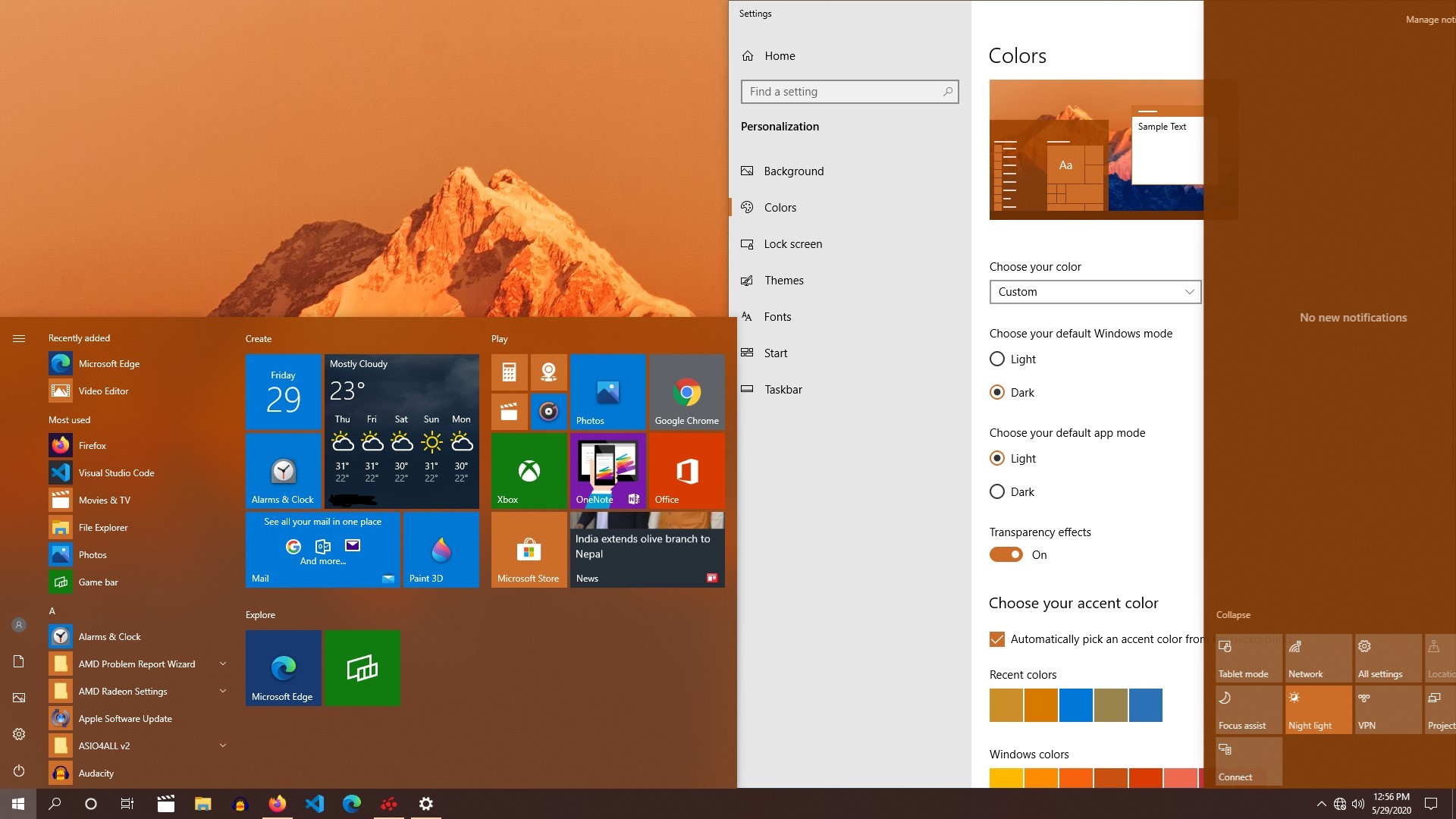The width and height of the screenshot is (1456, 819).
Task: Expand the ASIO4ALL v2 entry
Action: [222, 745]
